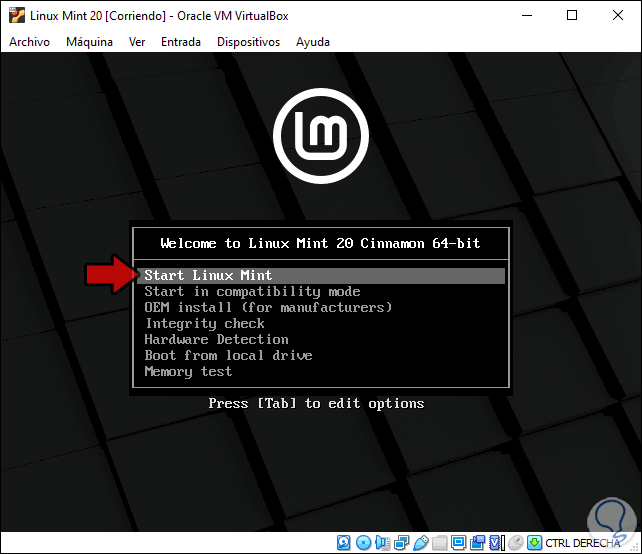Click the shared folders status icon
Screen dimensions: 642x554
pos(440,543)
